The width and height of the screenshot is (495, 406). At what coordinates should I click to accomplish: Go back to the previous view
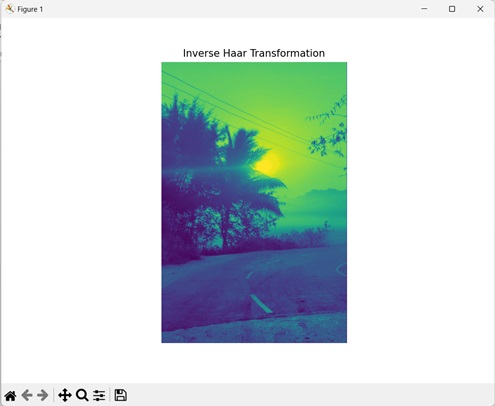tap(27, 395)
